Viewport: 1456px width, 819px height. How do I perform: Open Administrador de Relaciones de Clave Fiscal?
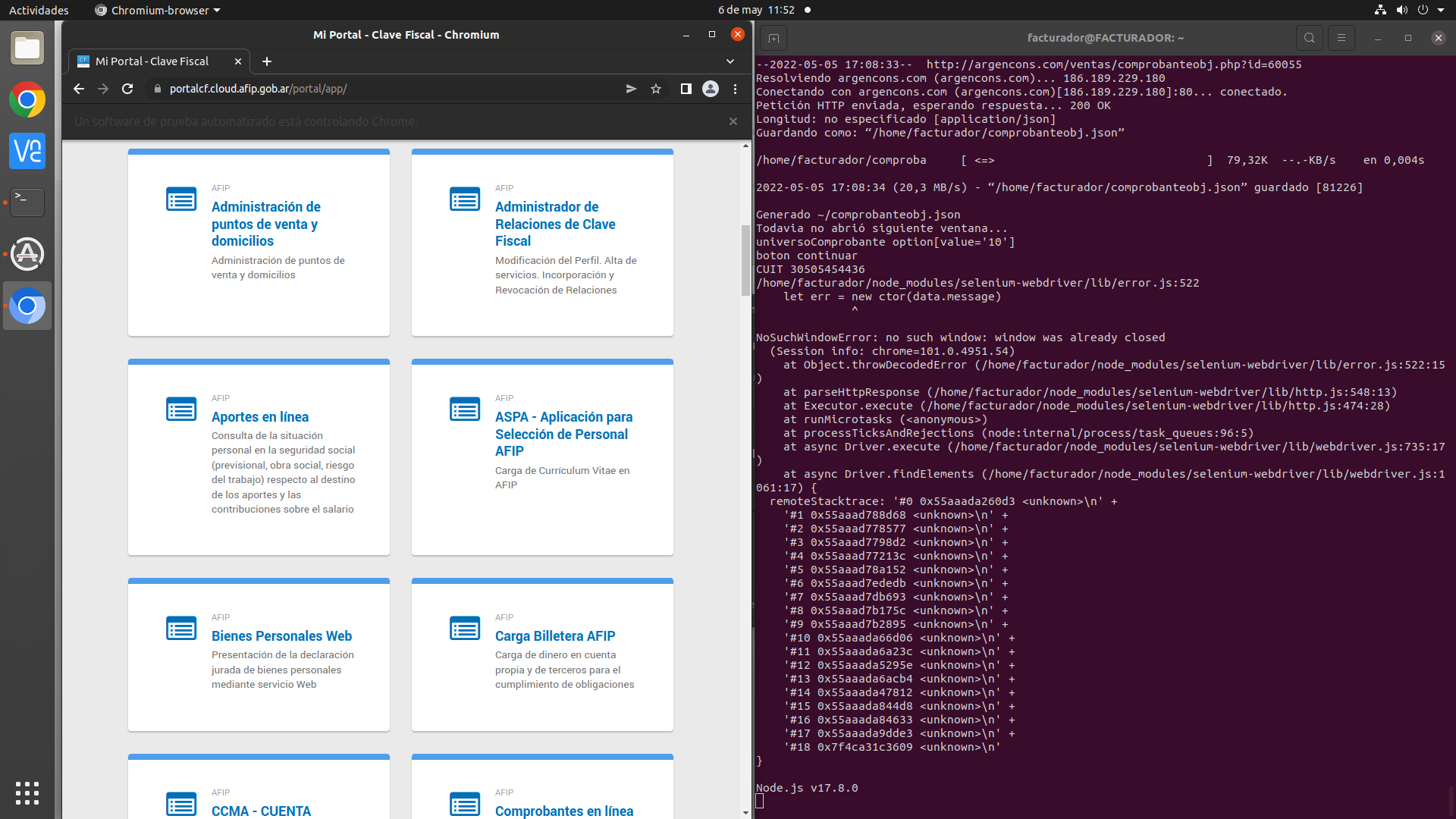click(555, 224)
